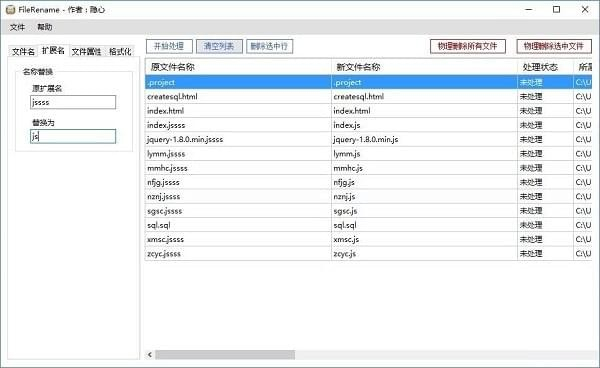Open the 帮助 menu
600x368 pixels.
[x=44, y=27]
